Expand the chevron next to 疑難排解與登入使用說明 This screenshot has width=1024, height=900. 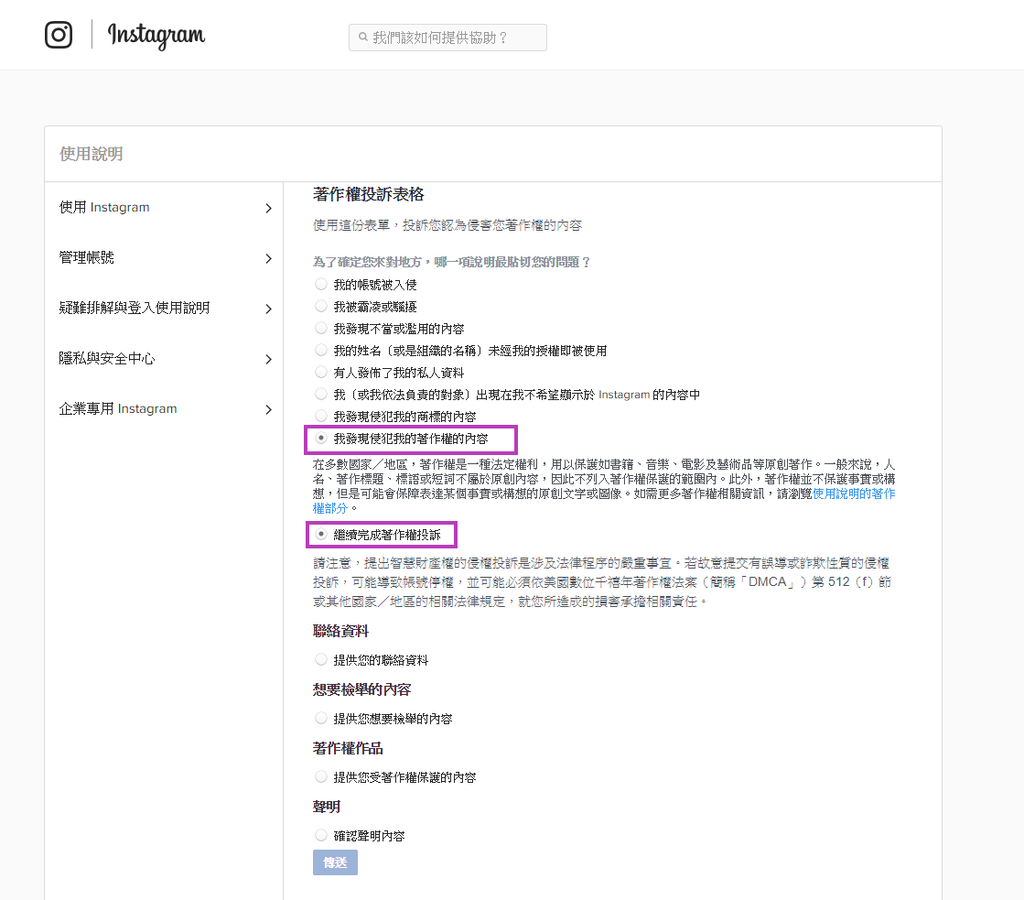[268, 309]
